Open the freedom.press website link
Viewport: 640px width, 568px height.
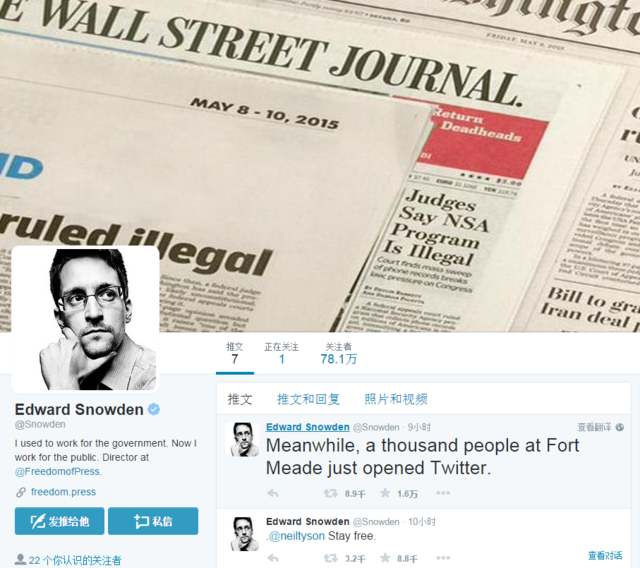(x=63, y=492)
